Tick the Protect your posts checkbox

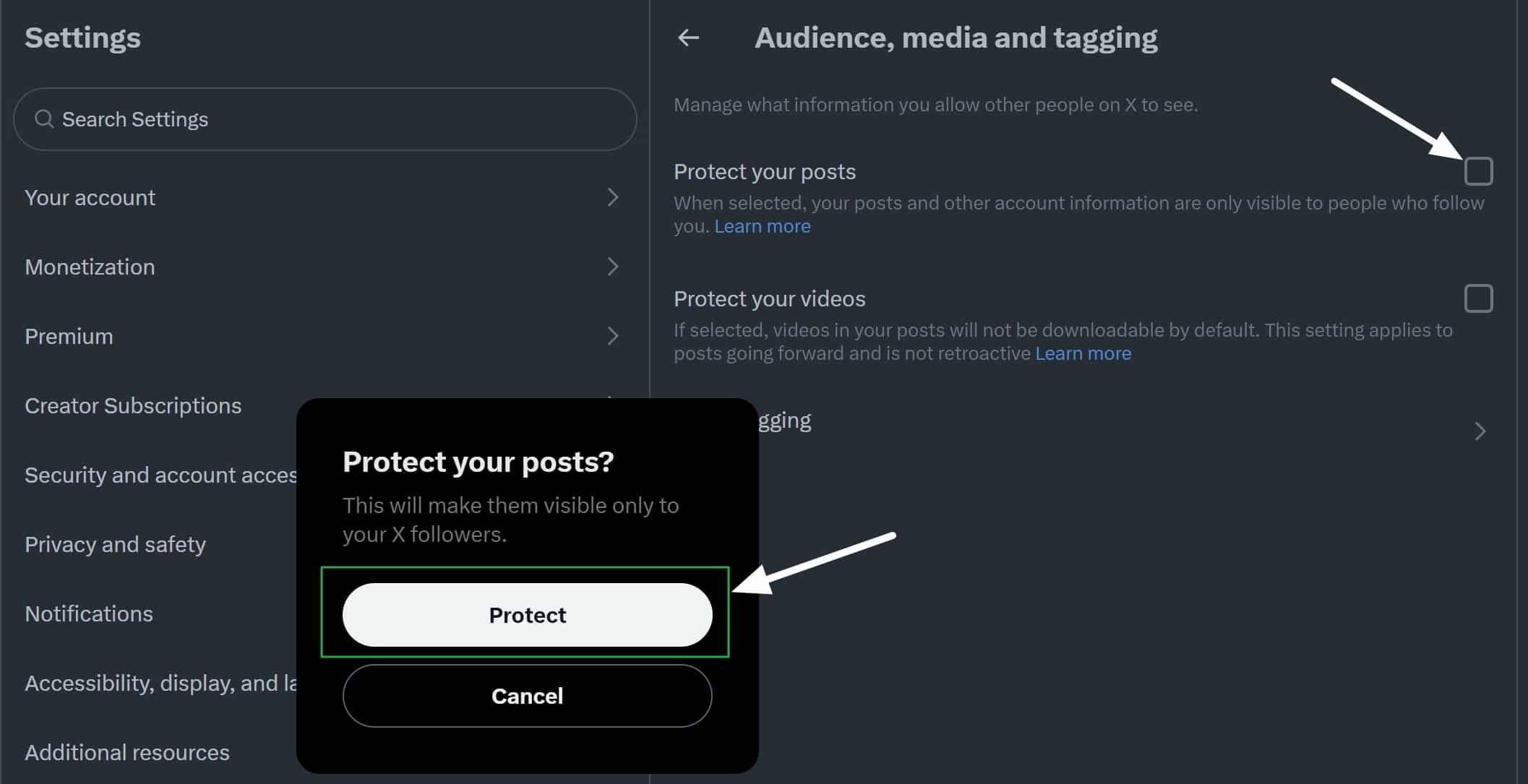coord(1478,171)
